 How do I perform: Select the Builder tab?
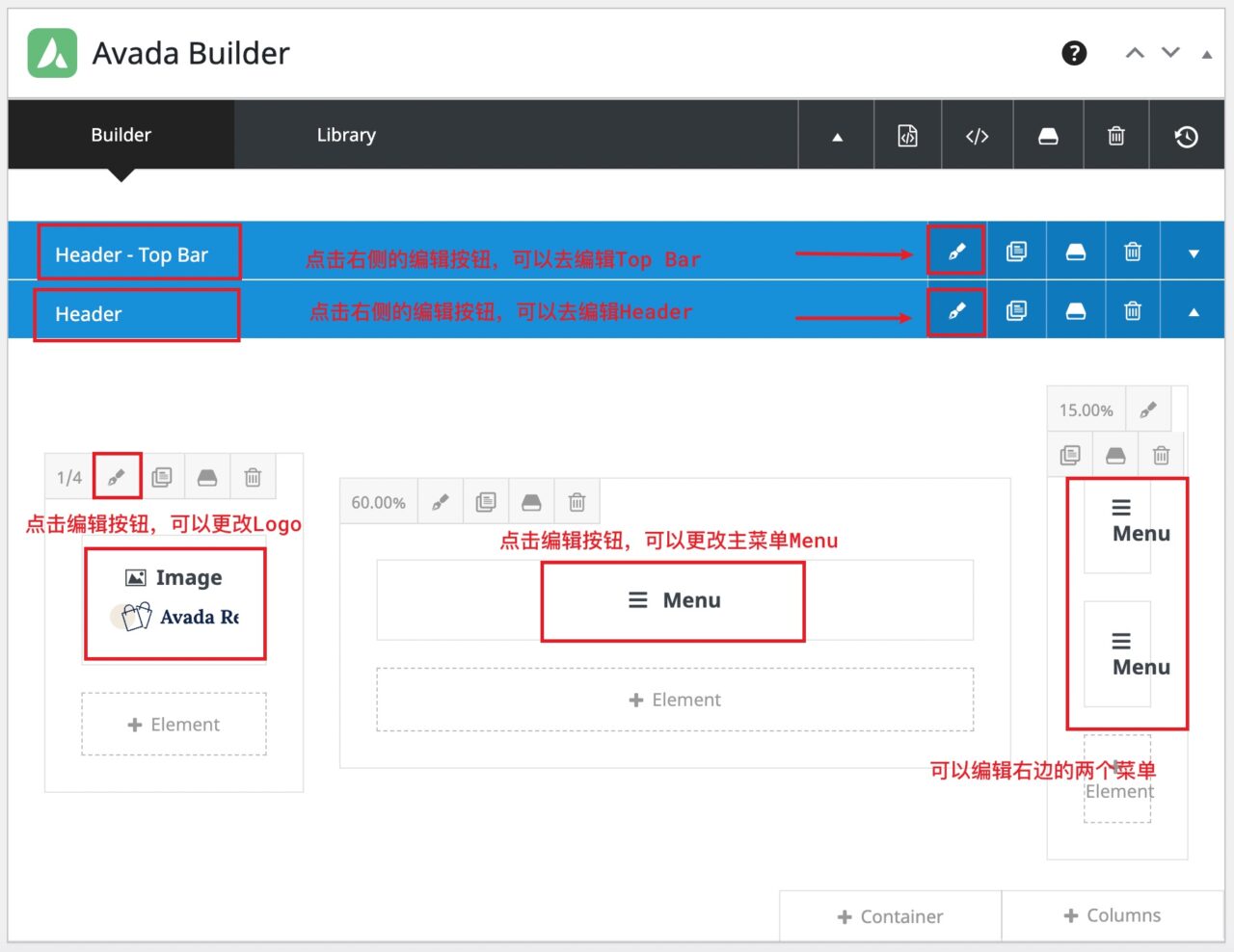click(x=121, y=135)
